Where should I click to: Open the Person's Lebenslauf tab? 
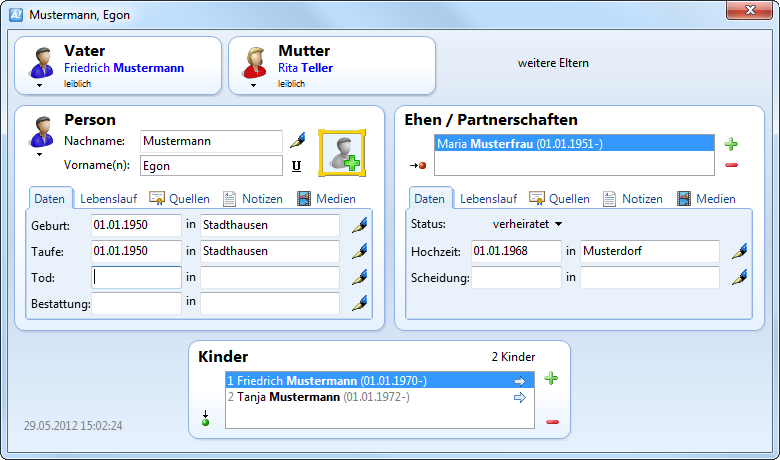(108, 199)
